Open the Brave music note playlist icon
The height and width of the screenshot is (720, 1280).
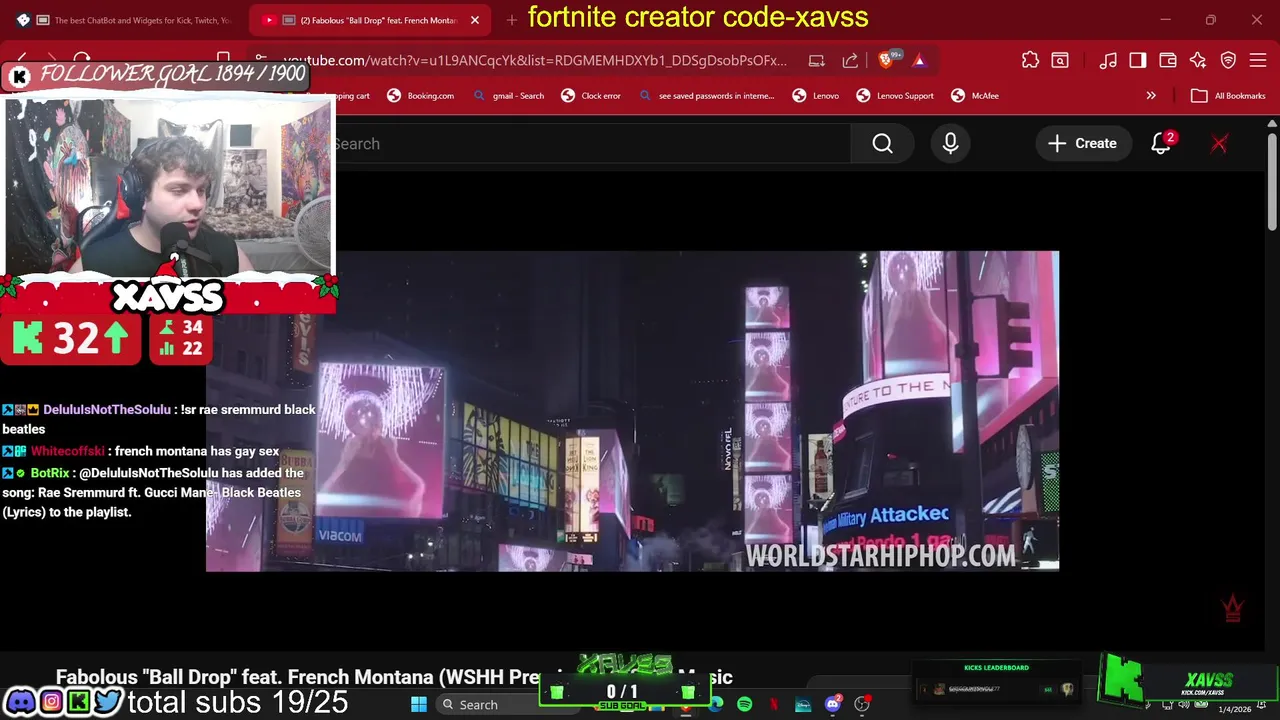(x=1107, y=60)
